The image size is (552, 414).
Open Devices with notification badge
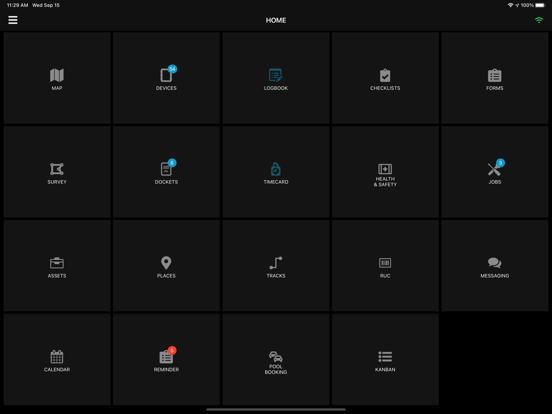pos(167,78)
